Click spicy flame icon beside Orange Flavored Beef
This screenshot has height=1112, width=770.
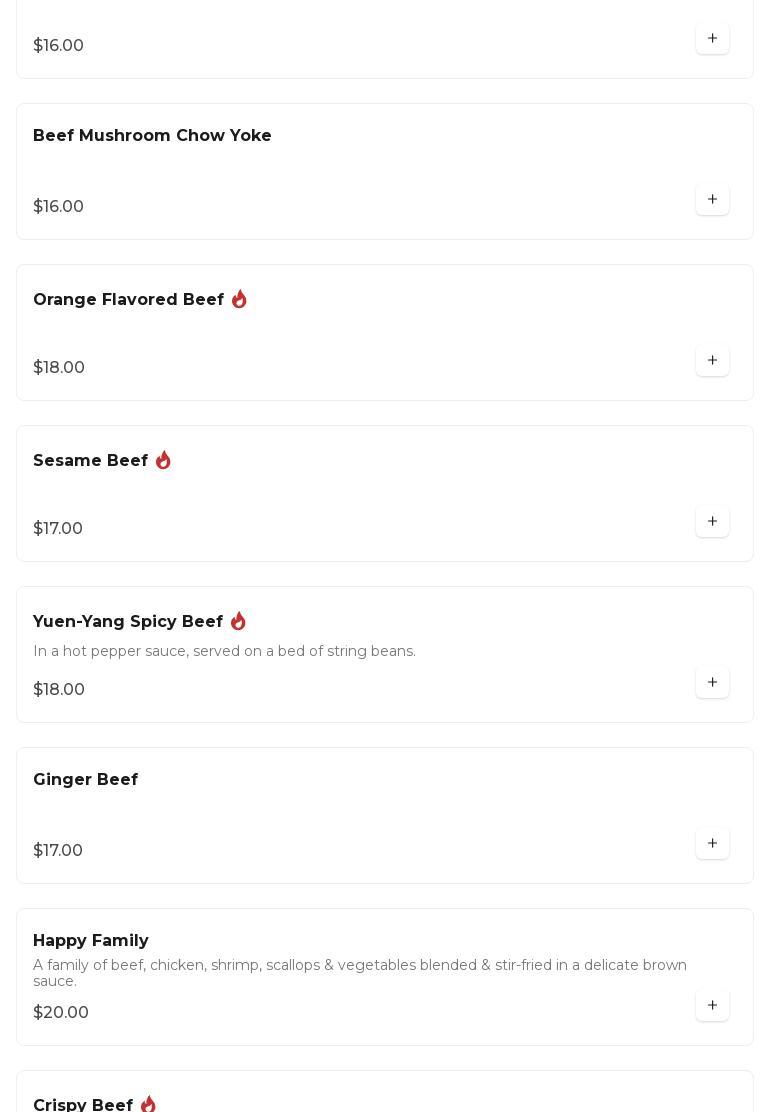[x=239, y=300]
